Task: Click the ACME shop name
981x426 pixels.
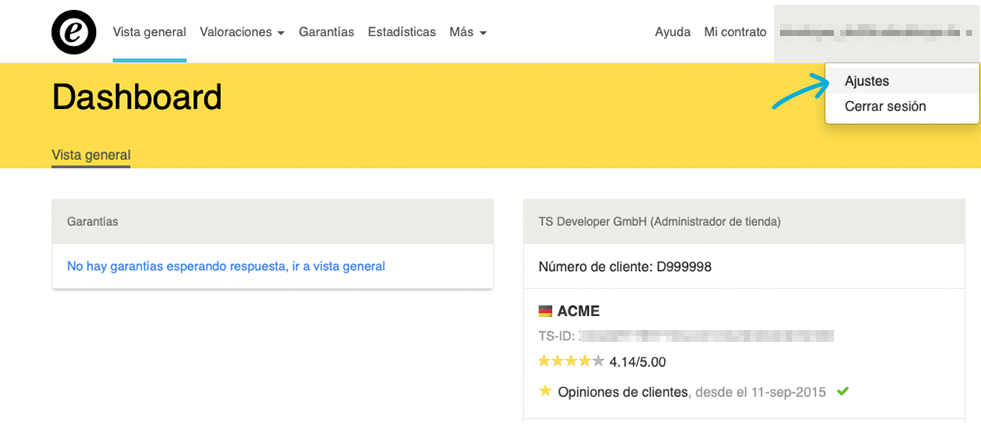Action: pos(578,311)
